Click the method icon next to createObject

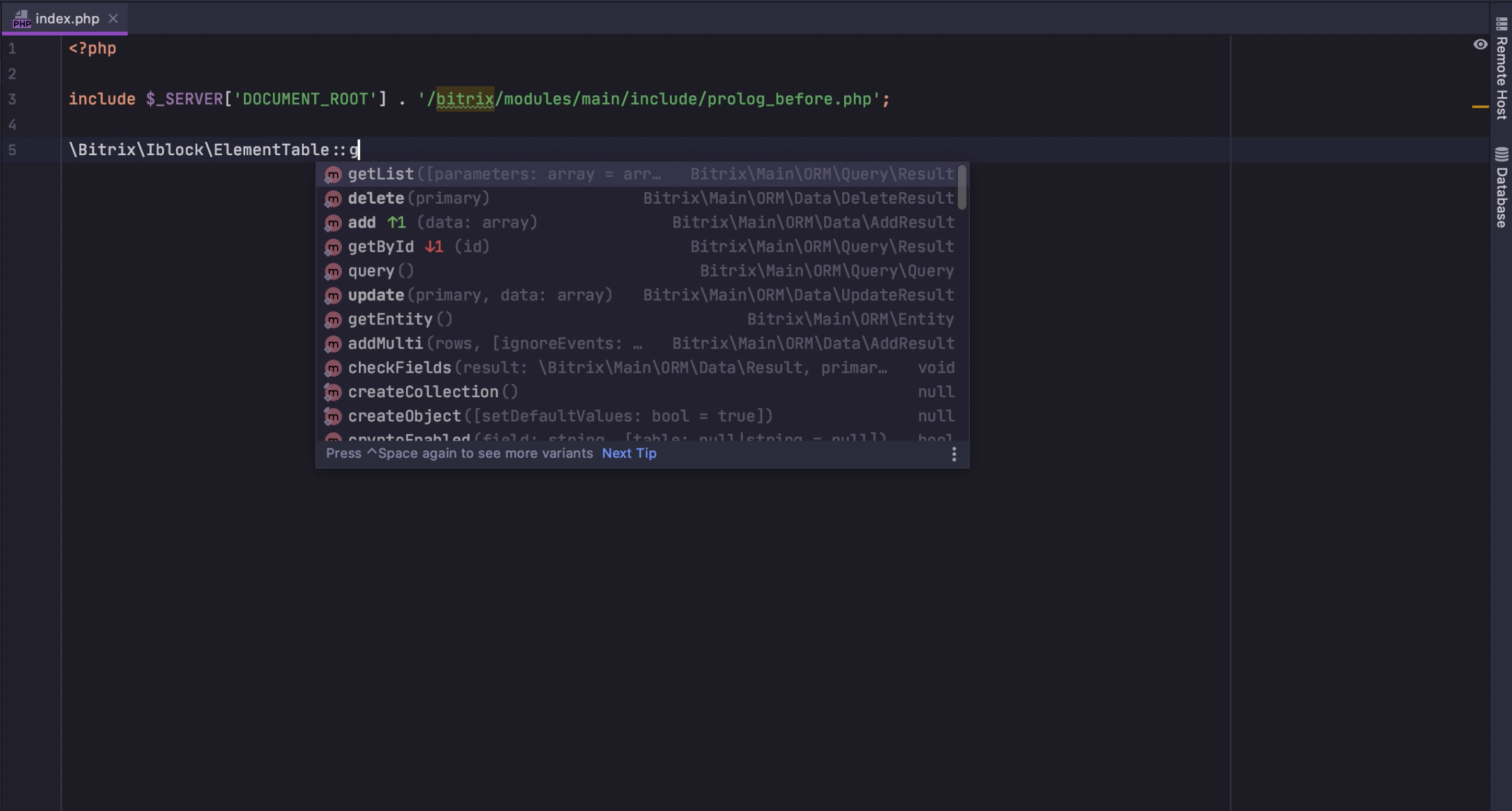[333, 416]
